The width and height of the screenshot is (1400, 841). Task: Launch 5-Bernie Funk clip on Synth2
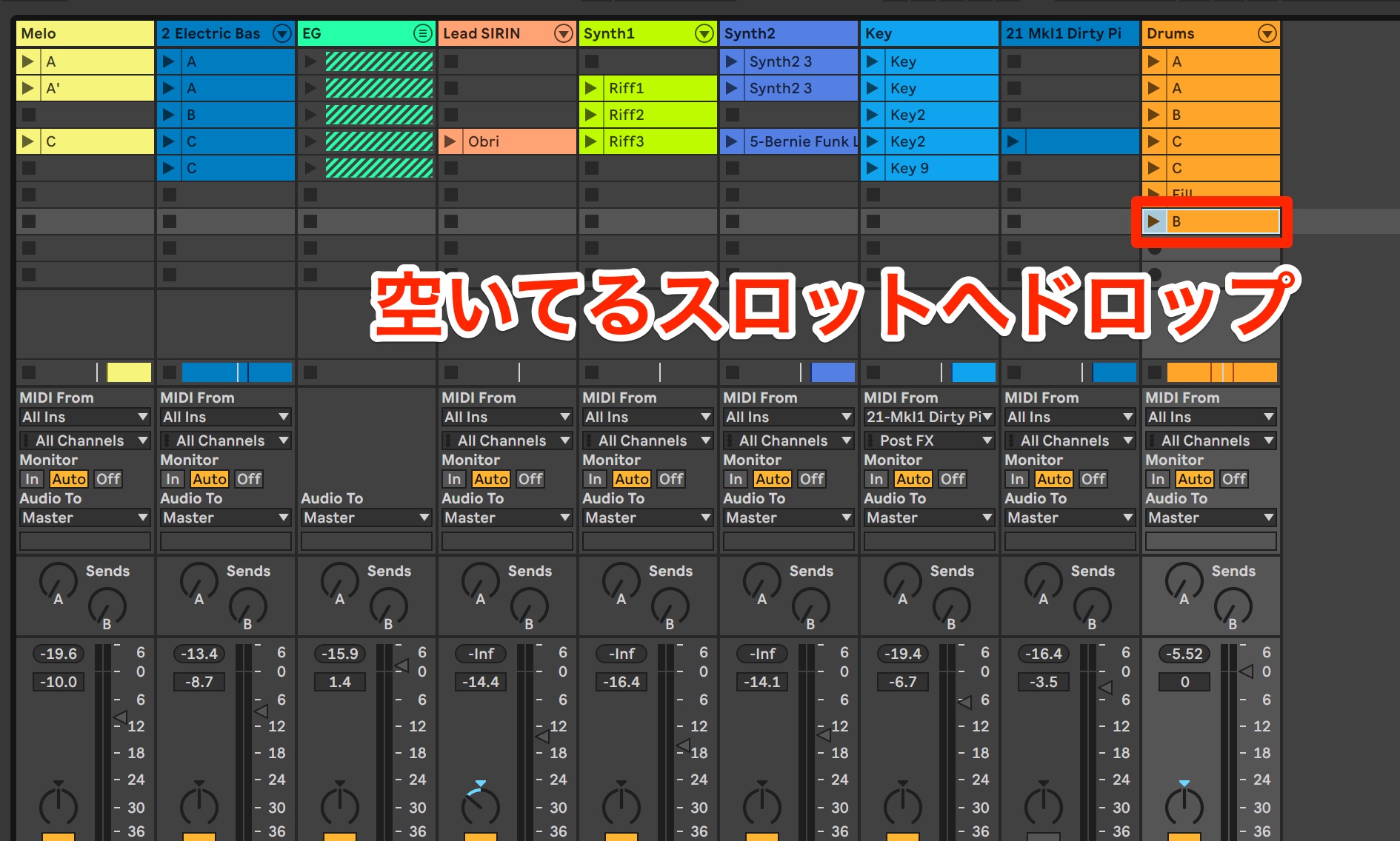point(732,141)
